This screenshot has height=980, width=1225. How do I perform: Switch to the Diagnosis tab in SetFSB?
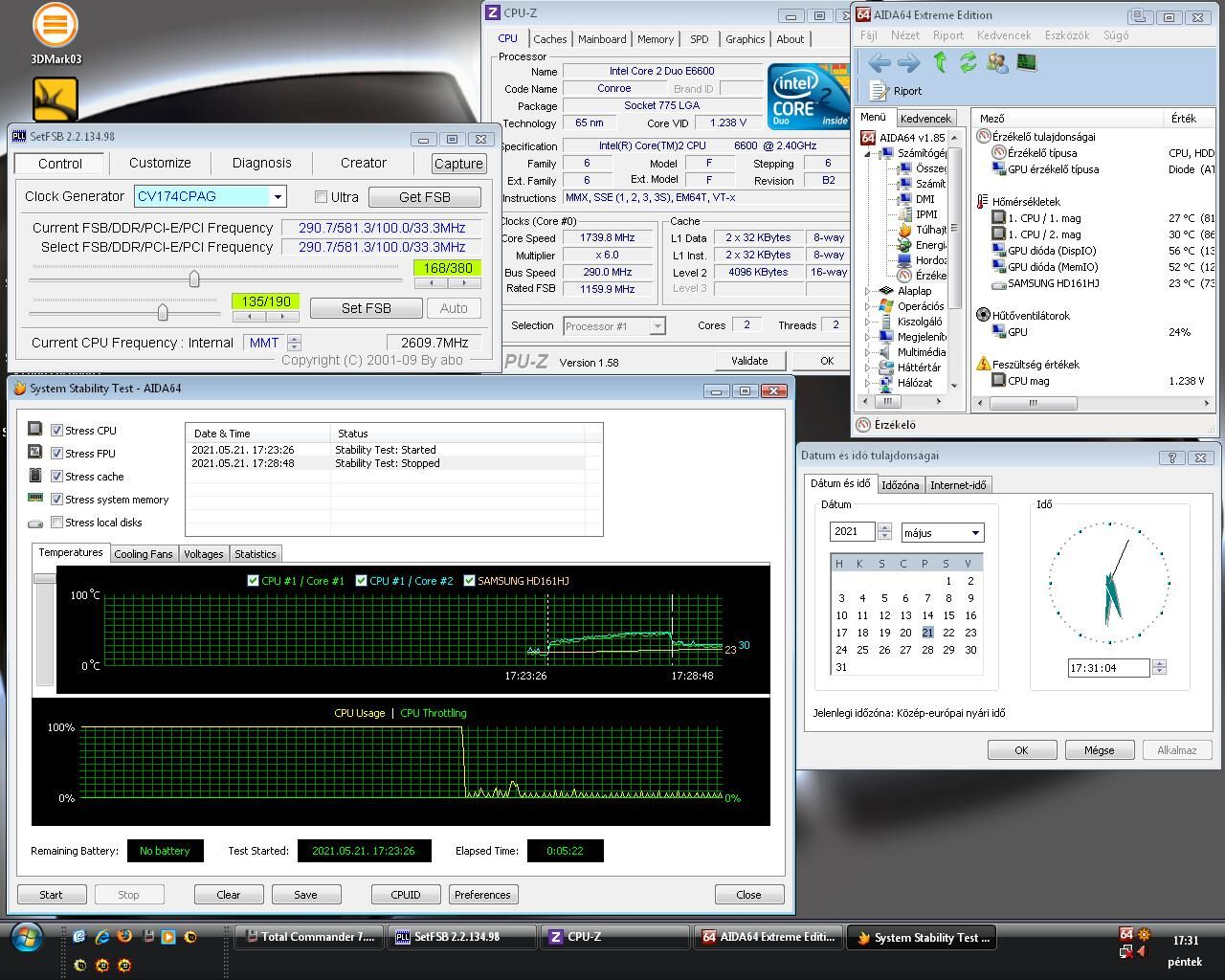pos(261,163)
